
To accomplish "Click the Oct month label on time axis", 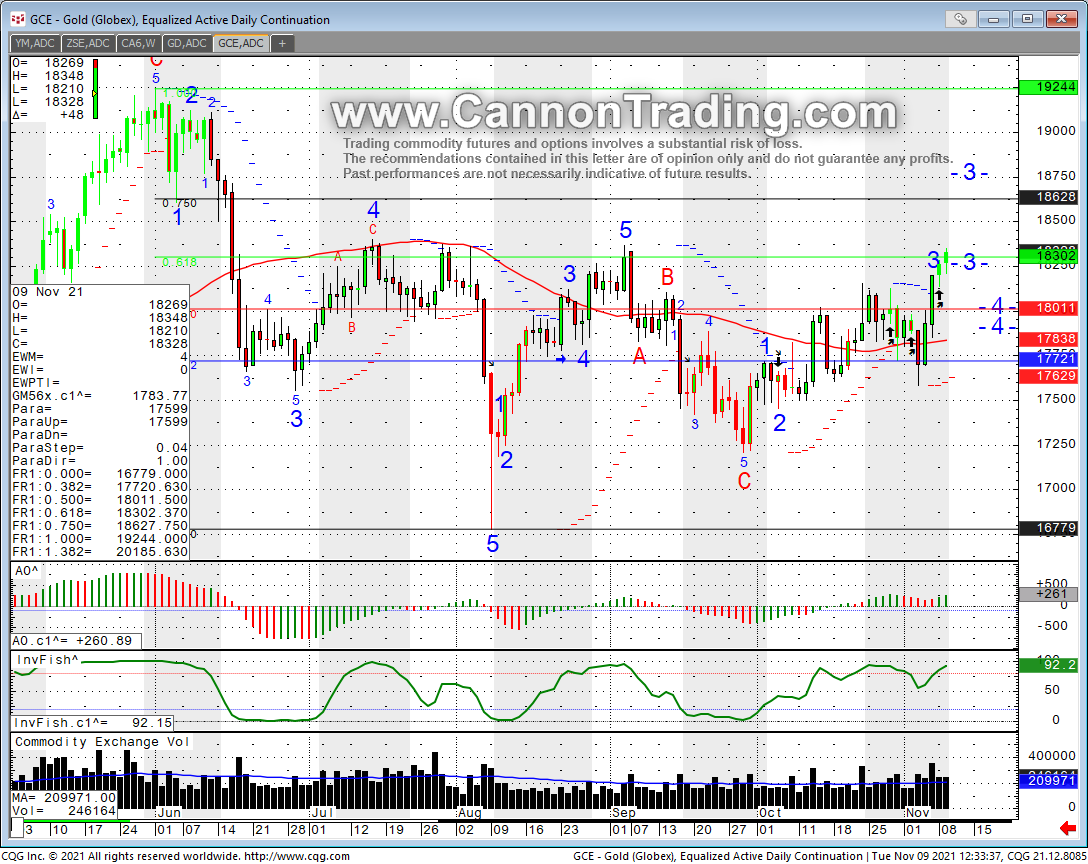I will [770, 813].
